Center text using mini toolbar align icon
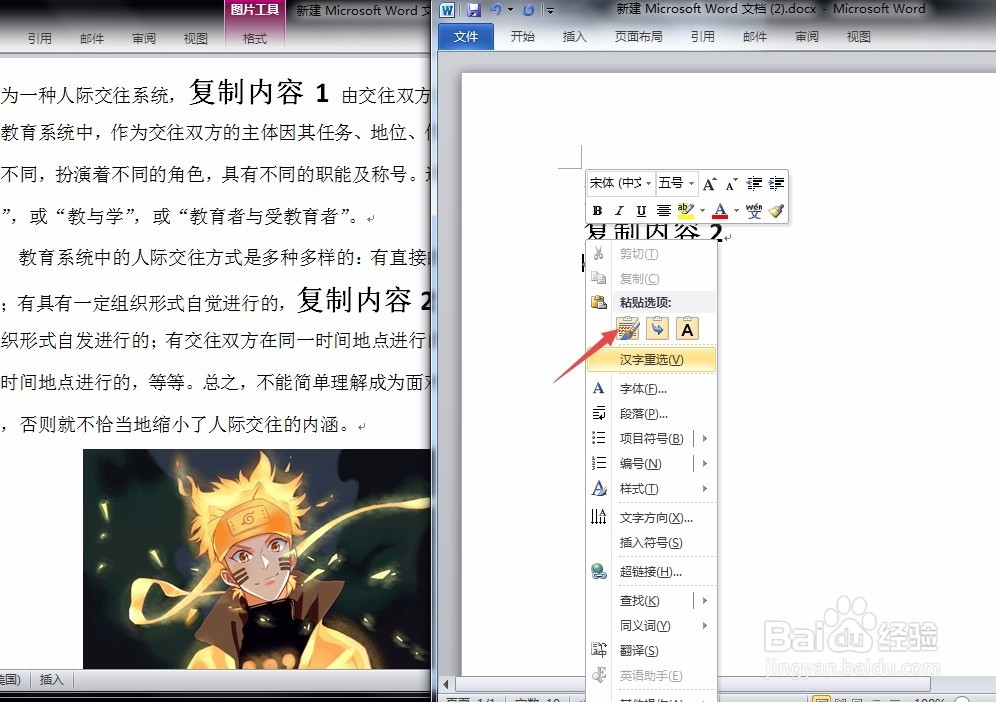 (663, 210)
